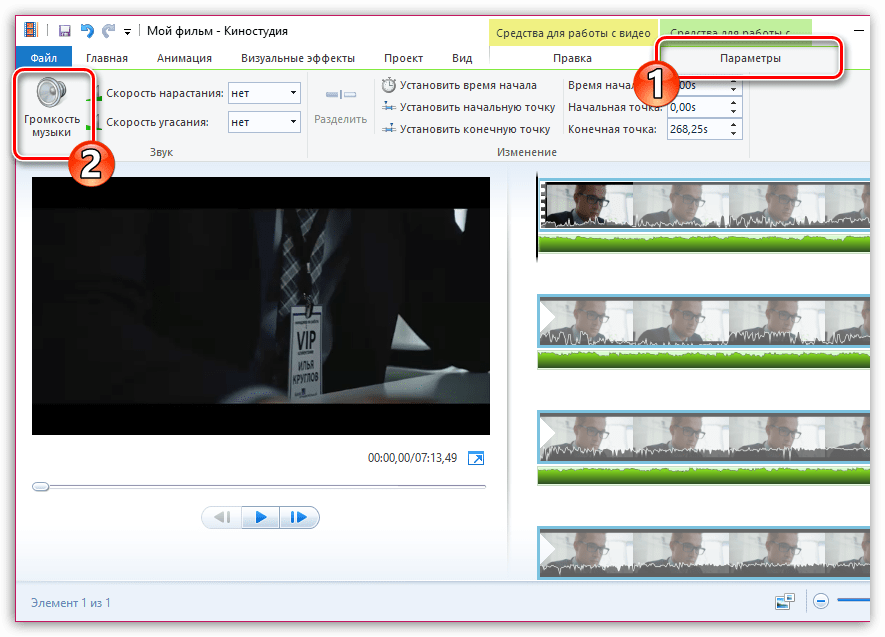This screenshot has width=885, height=637.
Task: Click the Movie Maker film app icon
Action: 30,30
